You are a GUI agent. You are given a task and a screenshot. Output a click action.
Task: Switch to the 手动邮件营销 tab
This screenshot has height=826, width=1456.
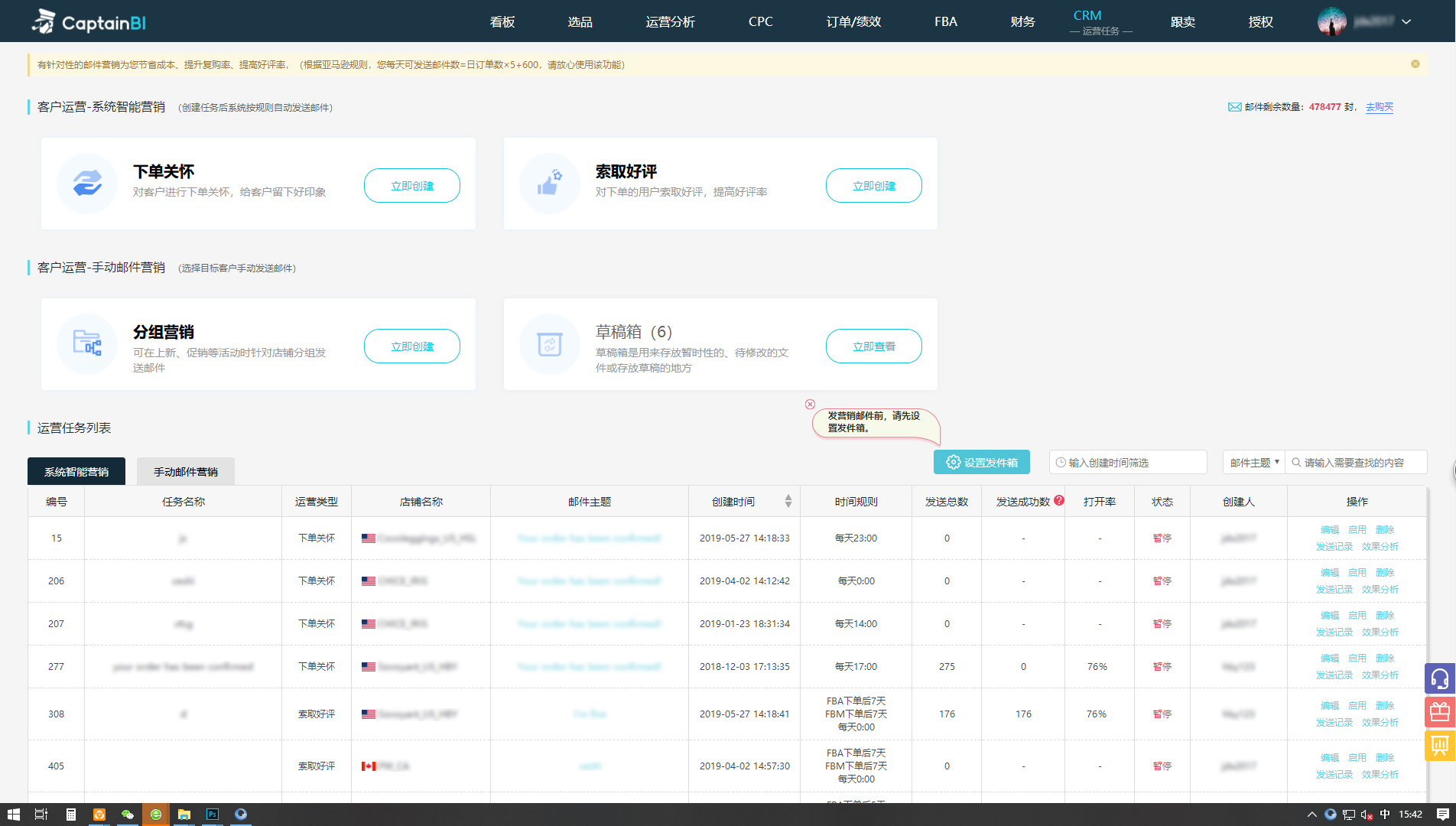point(185,471)
